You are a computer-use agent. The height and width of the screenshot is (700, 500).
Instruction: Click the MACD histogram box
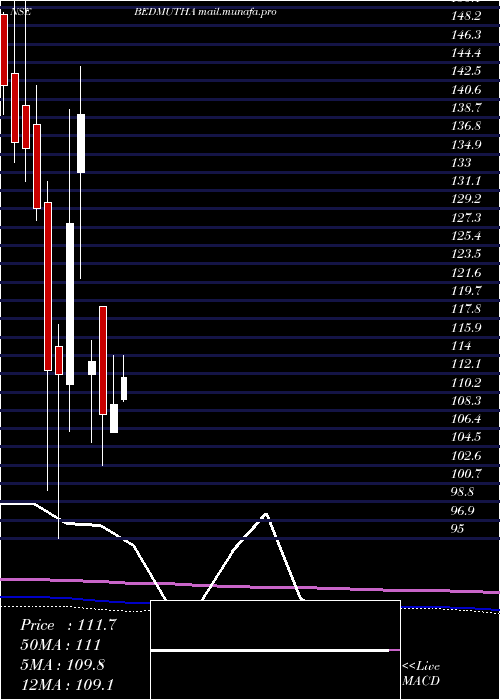pos(275,650)
